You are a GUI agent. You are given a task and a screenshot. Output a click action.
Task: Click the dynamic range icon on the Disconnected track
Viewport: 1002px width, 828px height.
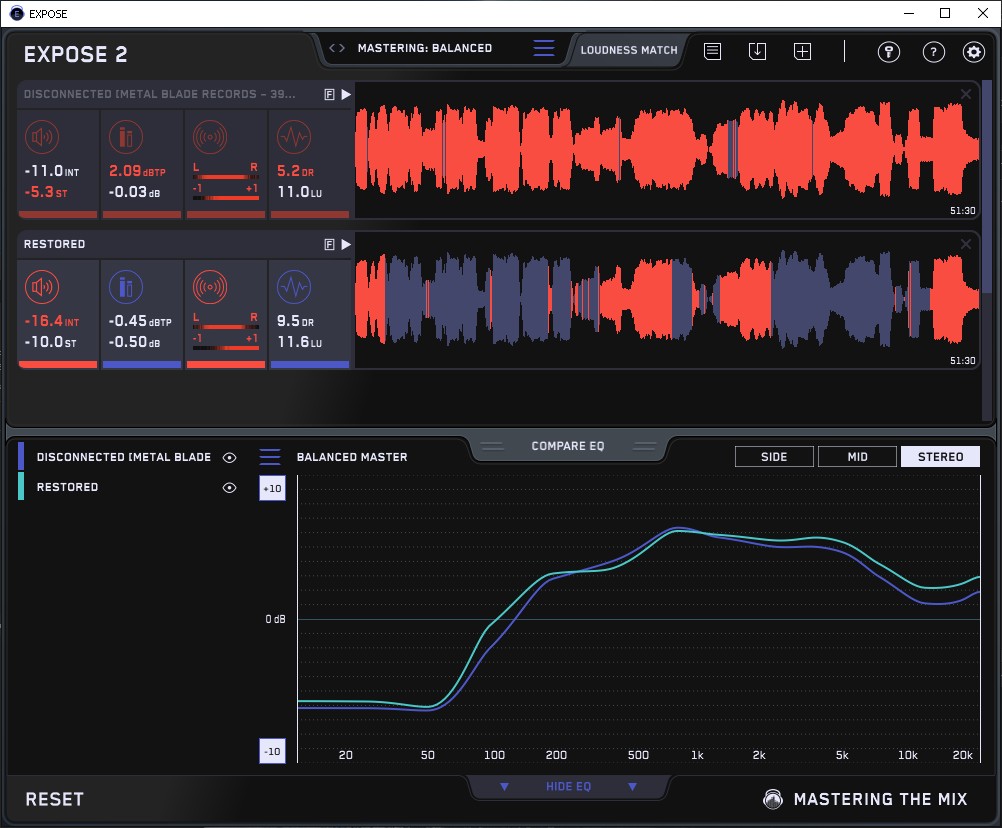pyautogui.click(x=294, y=137)
